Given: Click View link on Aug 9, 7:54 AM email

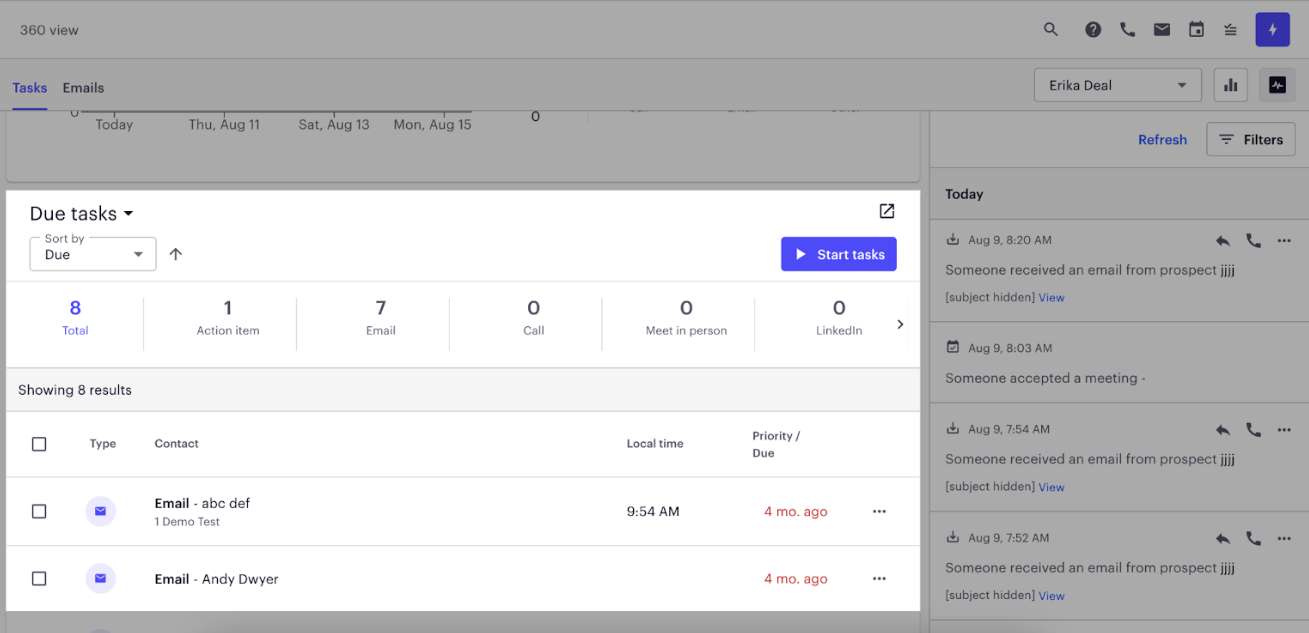Looking at the screenshot, I should click(1051, 488).
